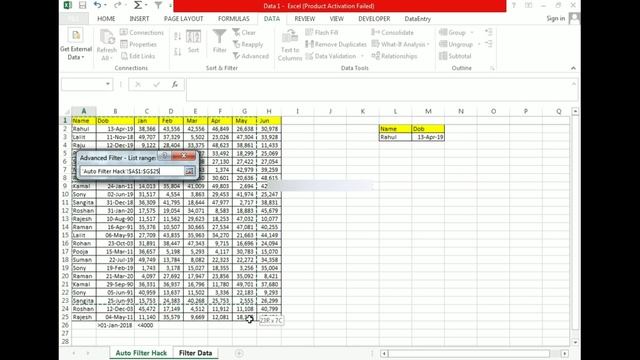Click expand dialog icon in Advanced Filter
The image size is (640, 360).
(189, 171)
